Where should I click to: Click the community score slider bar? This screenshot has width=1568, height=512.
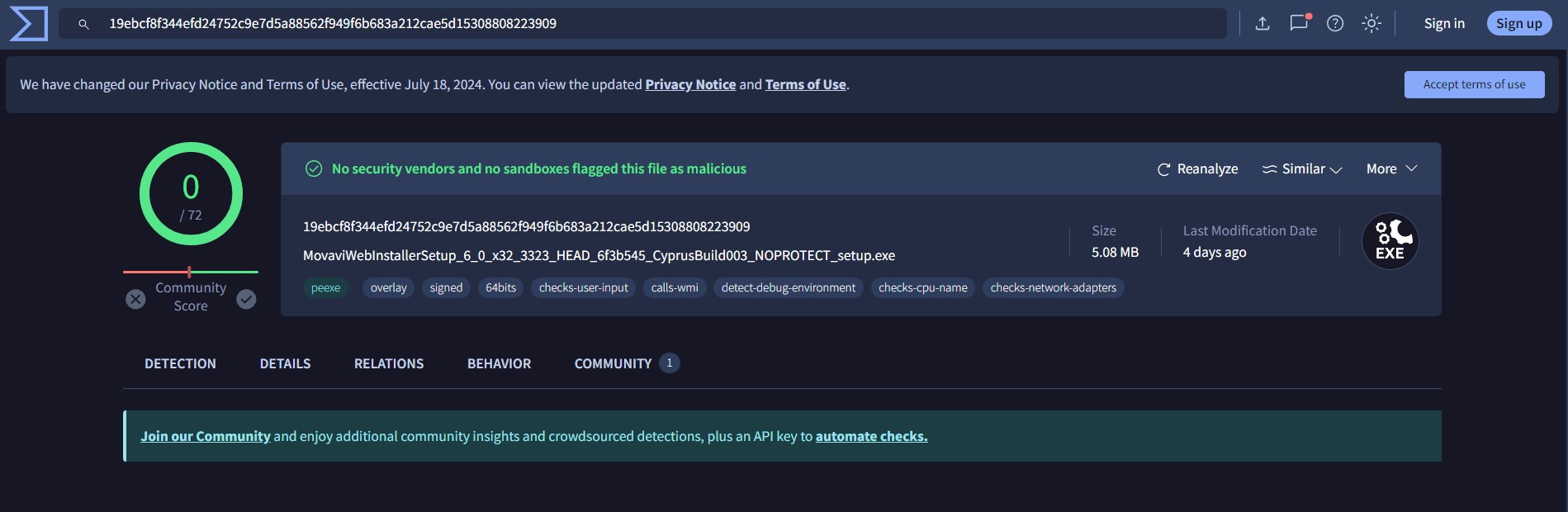coord(191,272)
